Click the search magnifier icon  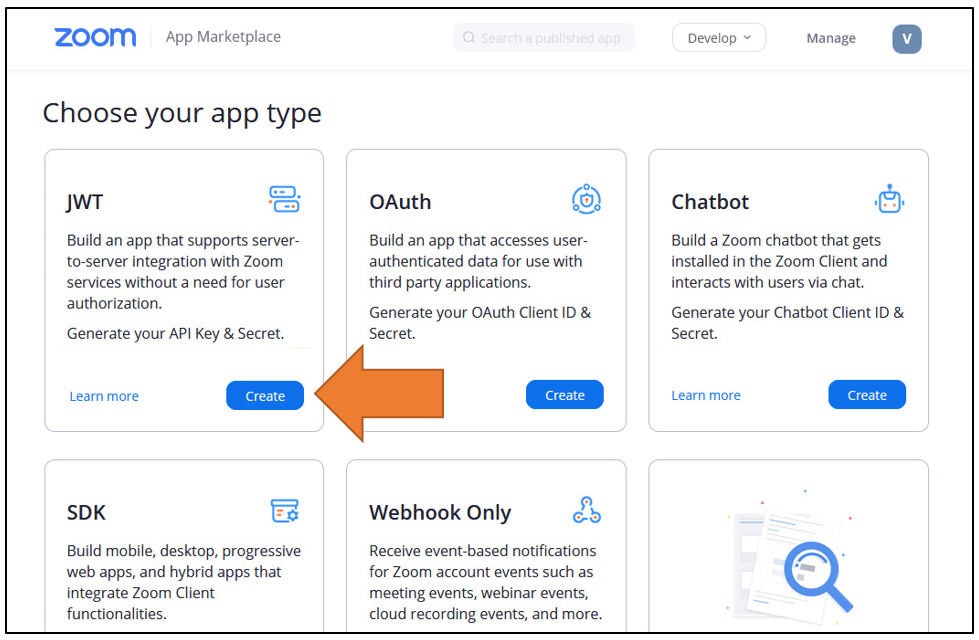[x=469, y=37]
